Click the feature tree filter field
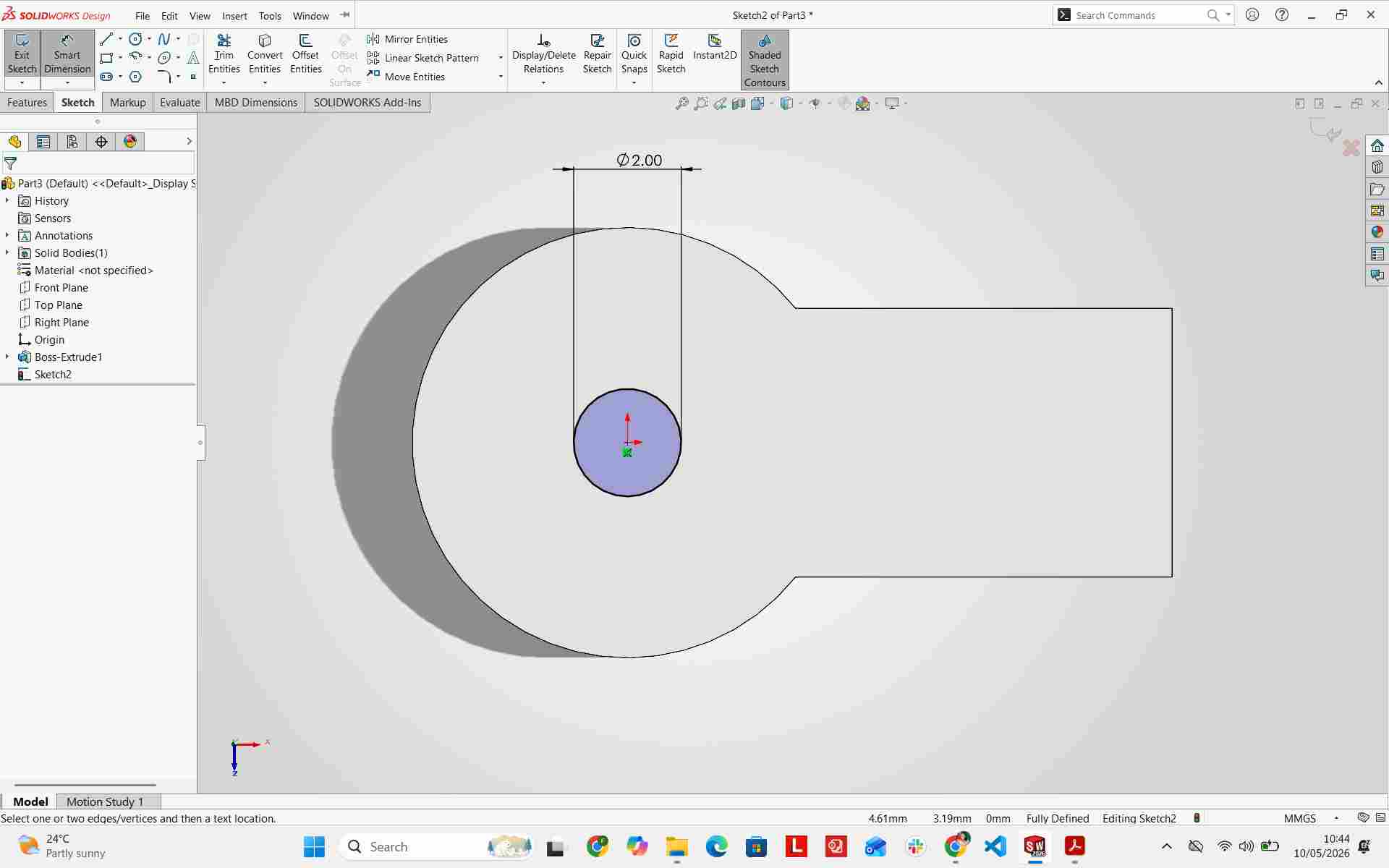The width and height of the screenshot is (1389, 868). pos(98,163)
